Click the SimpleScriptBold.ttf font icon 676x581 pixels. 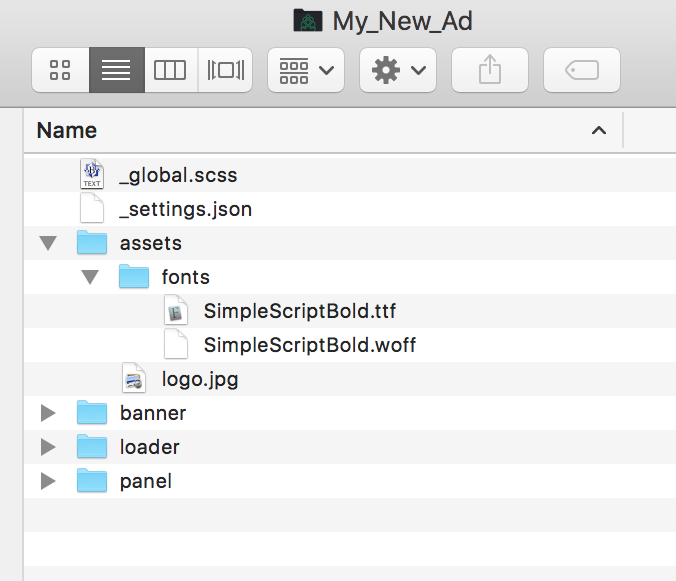(176, 310)
